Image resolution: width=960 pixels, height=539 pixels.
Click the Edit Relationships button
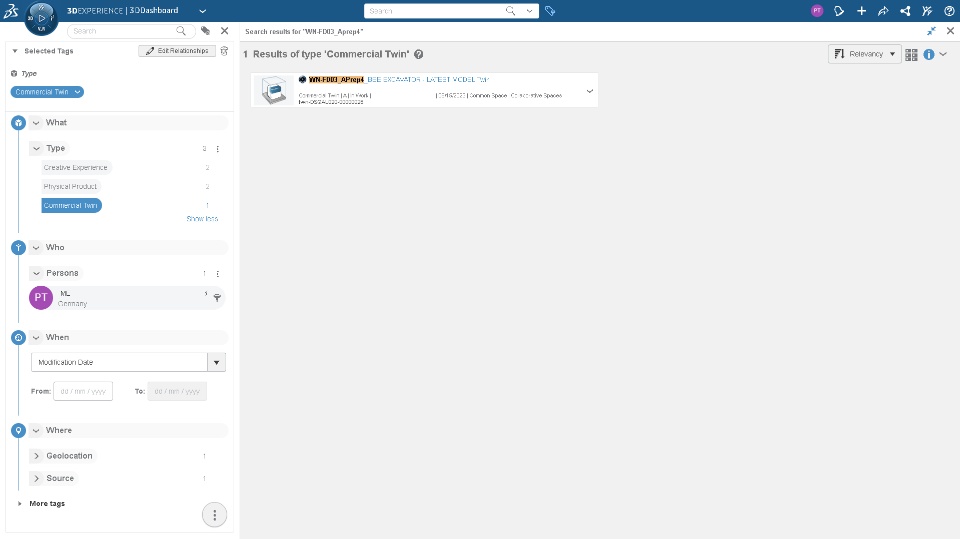pos(177,51)
